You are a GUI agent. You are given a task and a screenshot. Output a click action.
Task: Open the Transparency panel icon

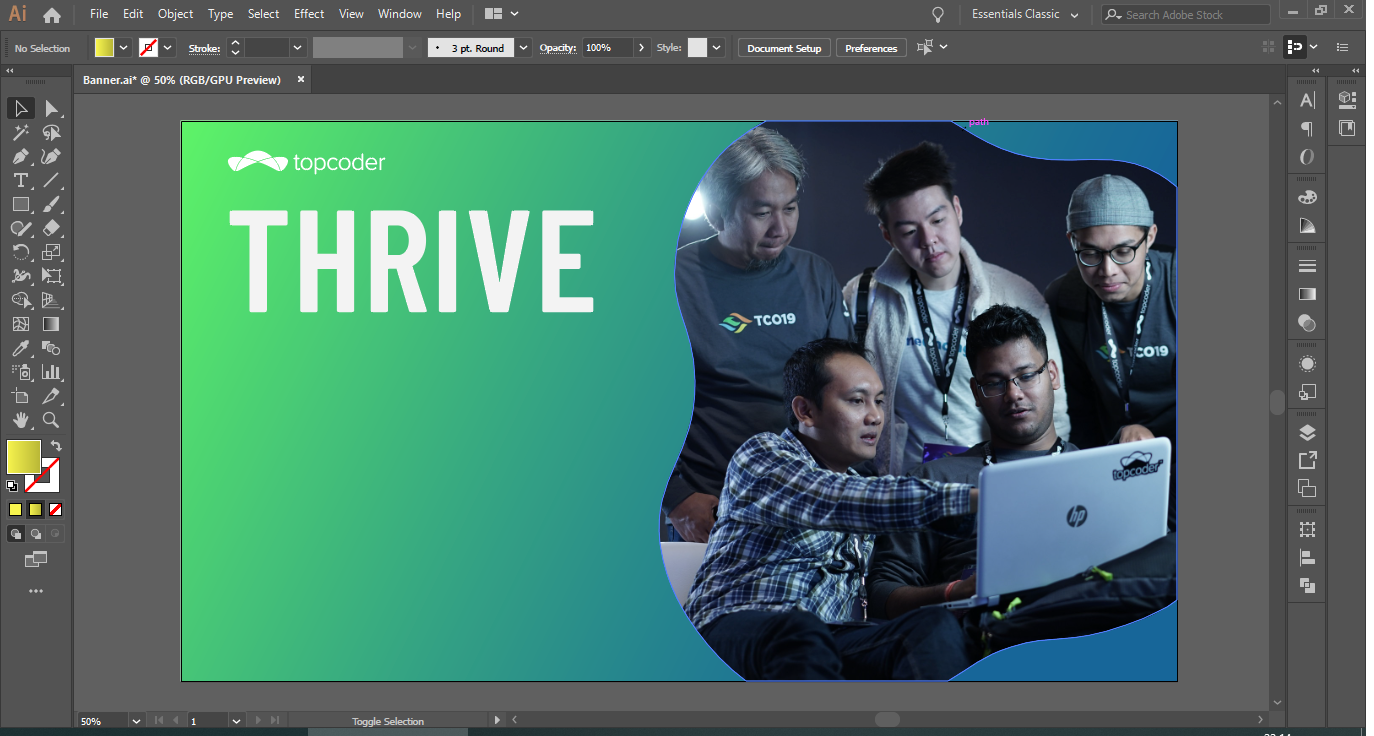[1307, 323]
